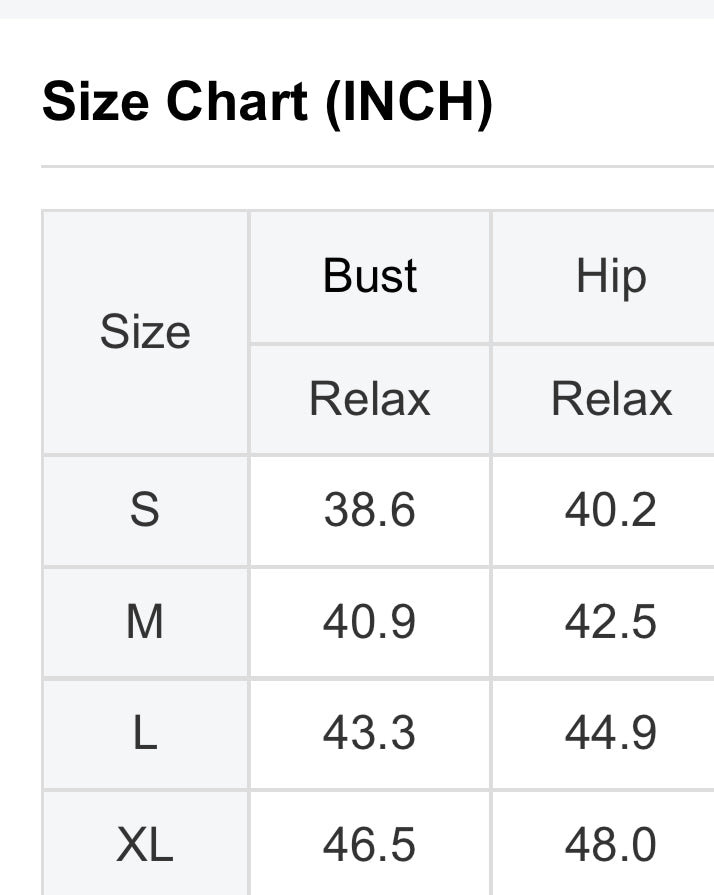
Task: Click the Size Chart (INCH) heading
Action: (267, 102)
